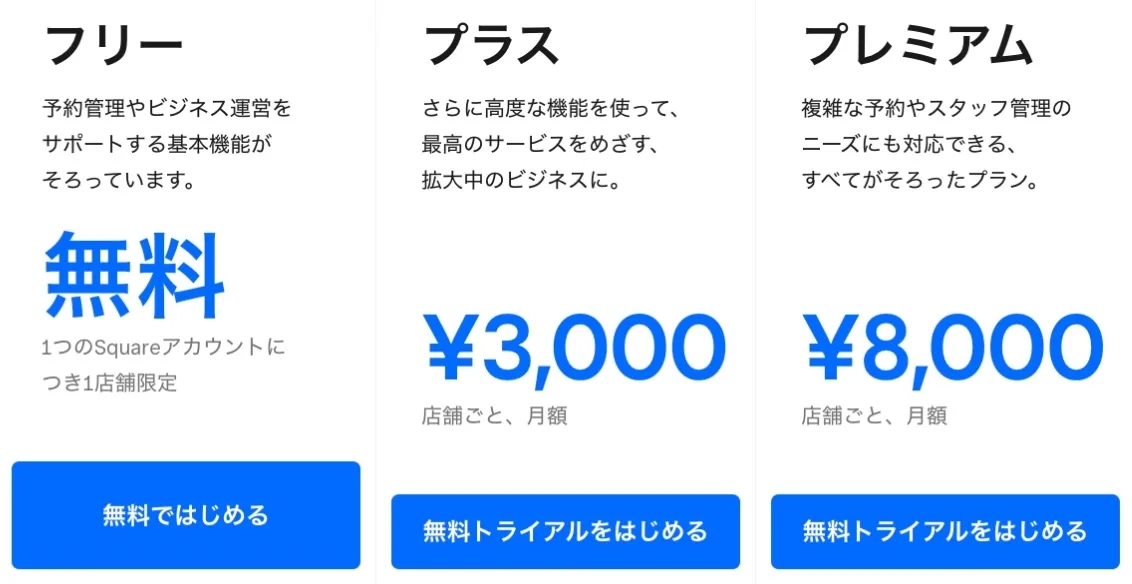1132x584 pixels.
Task: Click the 複雑な予約やスタッフ管理の line
Action: click(x=936, y=108)
